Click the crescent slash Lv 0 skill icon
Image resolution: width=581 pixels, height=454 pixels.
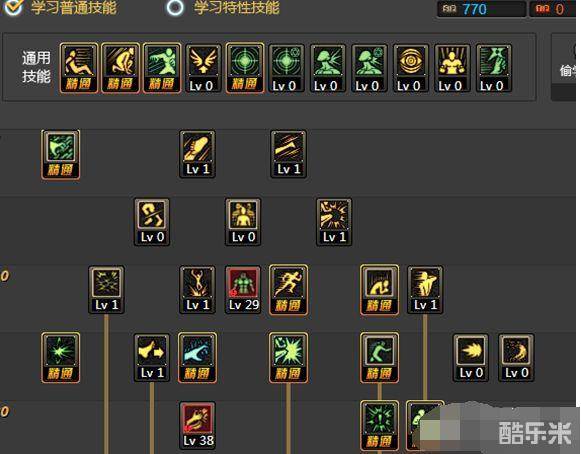pos(516,357)
